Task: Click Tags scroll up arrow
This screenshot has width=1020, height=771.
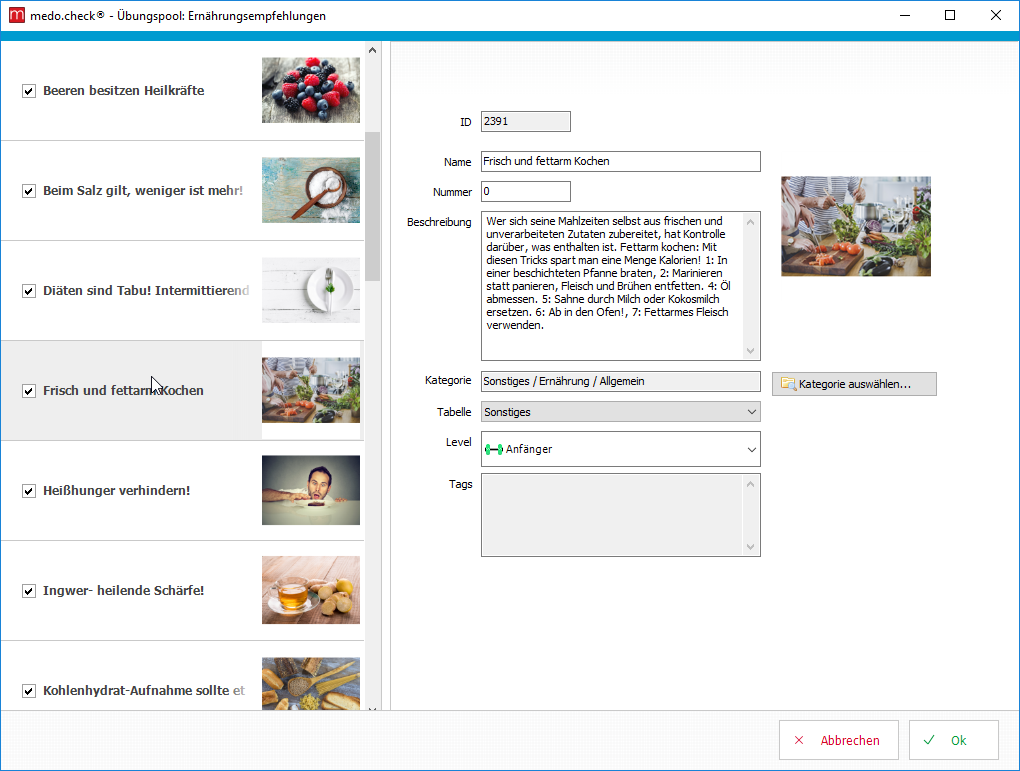Action: 750,484
